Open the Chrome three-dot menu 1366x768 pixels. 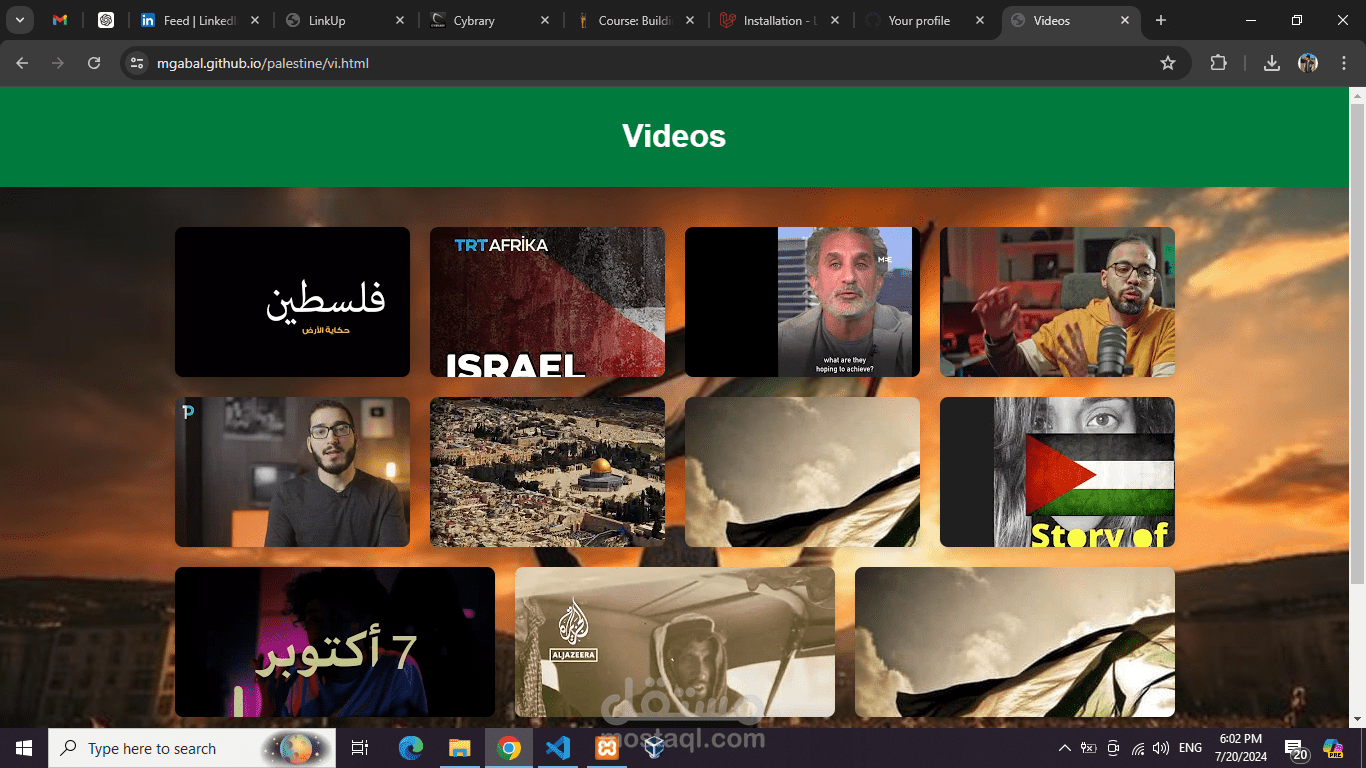pyautogui.click(x=1342, y=63)
